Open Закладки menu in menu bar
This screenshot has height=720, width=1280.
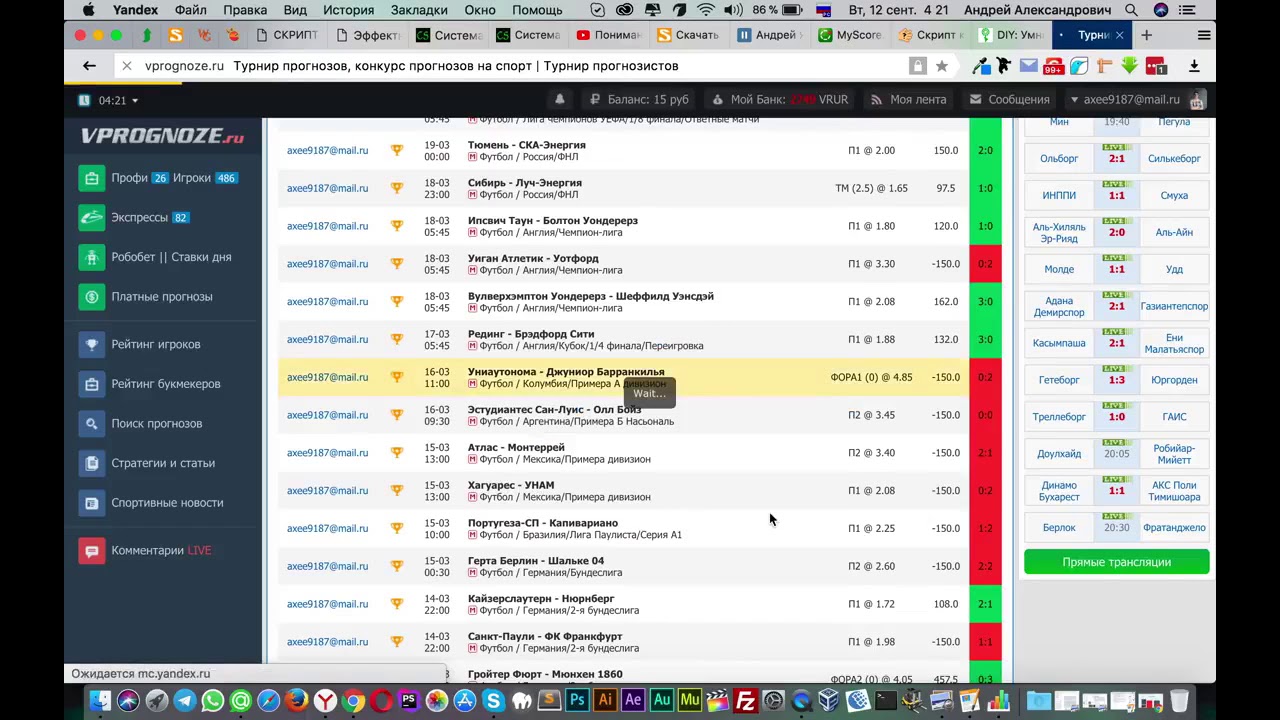click(x=419, y=10)
